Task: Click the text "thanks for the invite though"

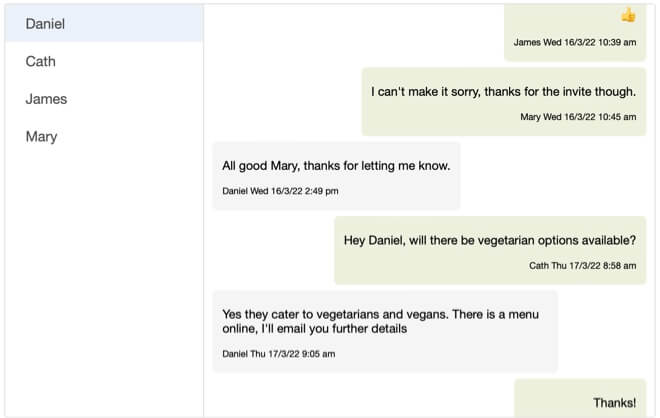Action: [x=560, y=92]
